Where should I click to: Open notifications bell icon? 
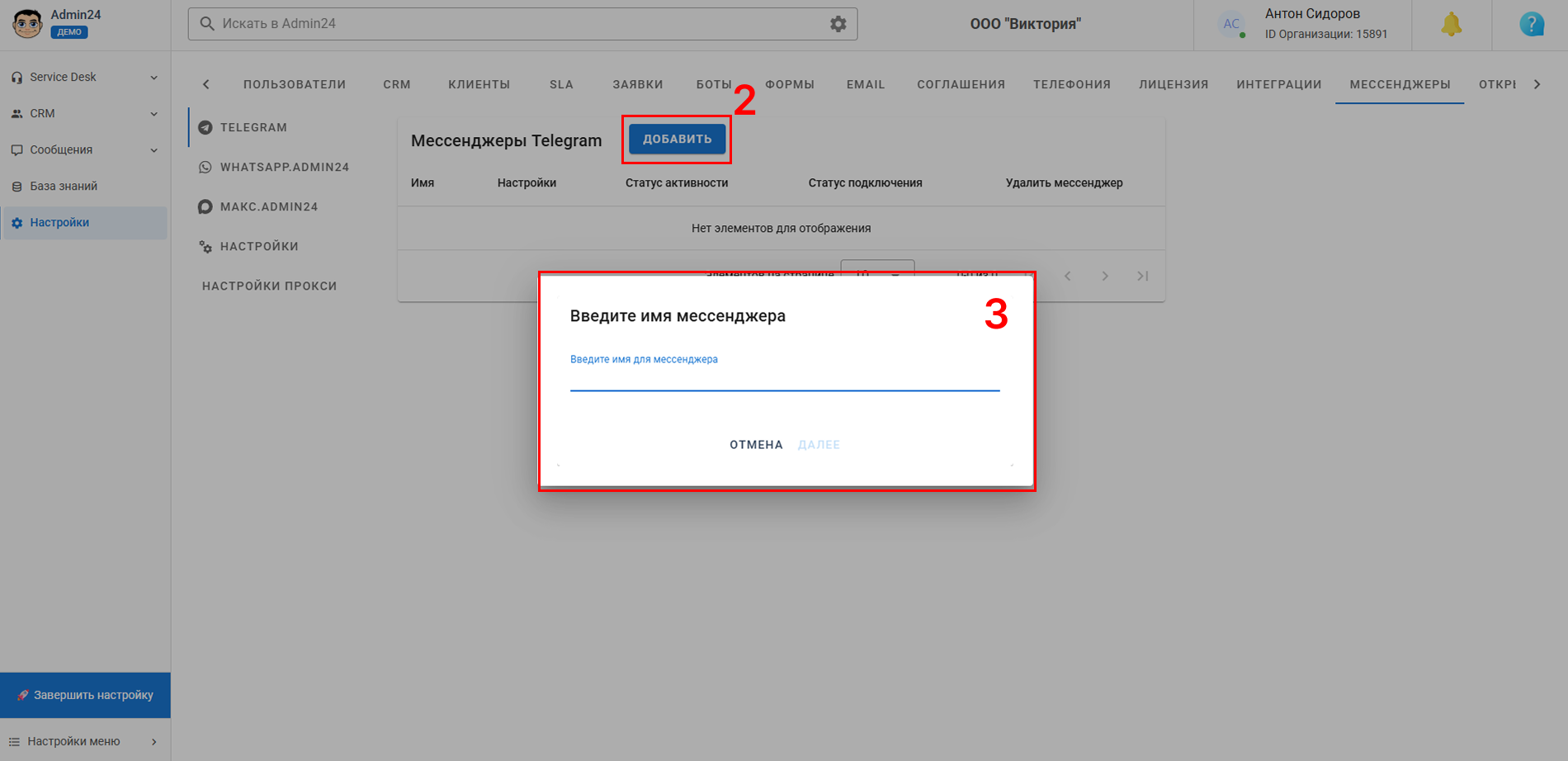[1452, 25]
